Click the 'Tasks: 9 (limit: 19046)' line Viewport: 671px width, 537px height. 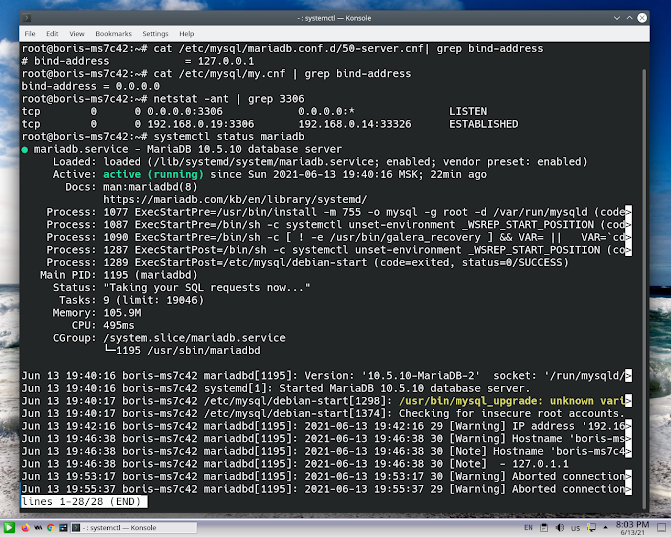click(131, 300)
